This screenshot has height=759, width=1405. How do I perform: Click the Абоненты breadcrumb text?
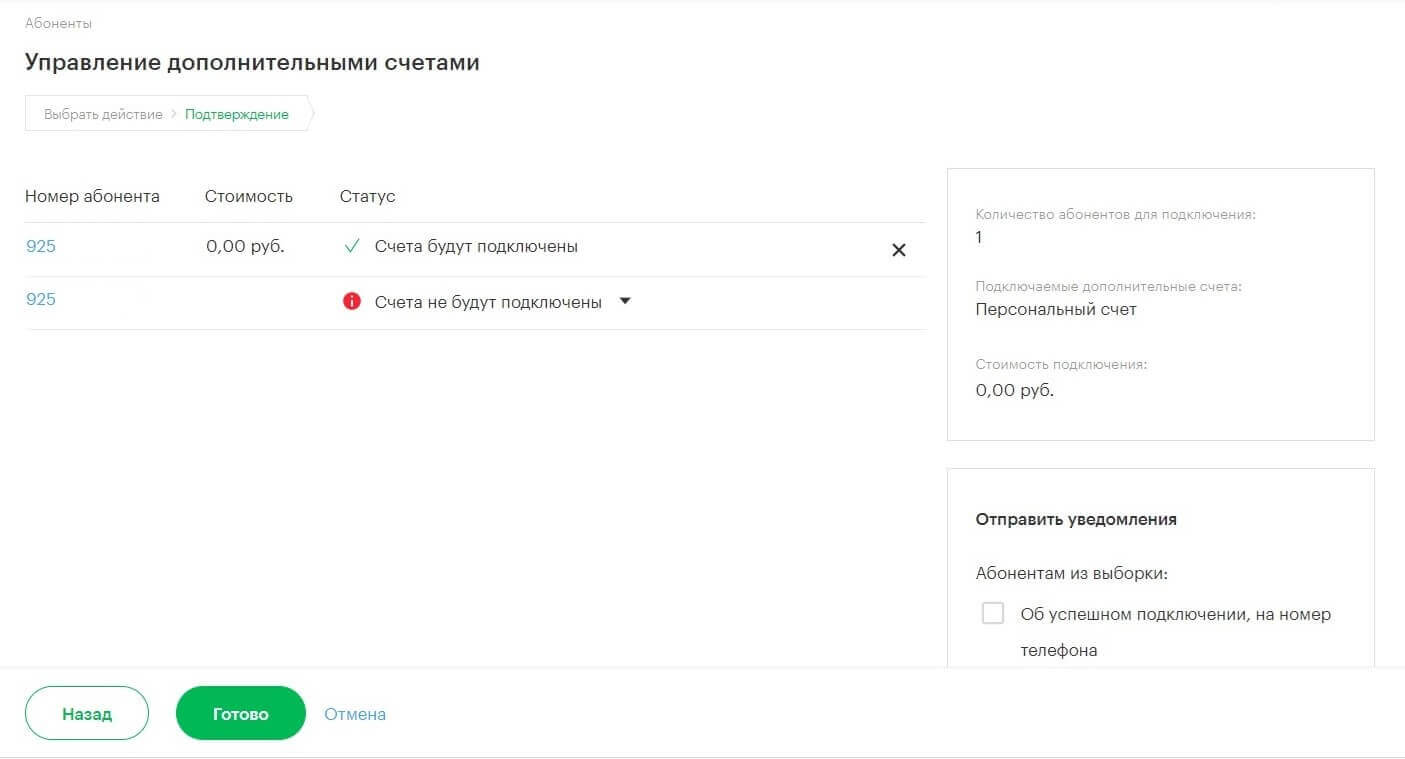pos(58,22)
